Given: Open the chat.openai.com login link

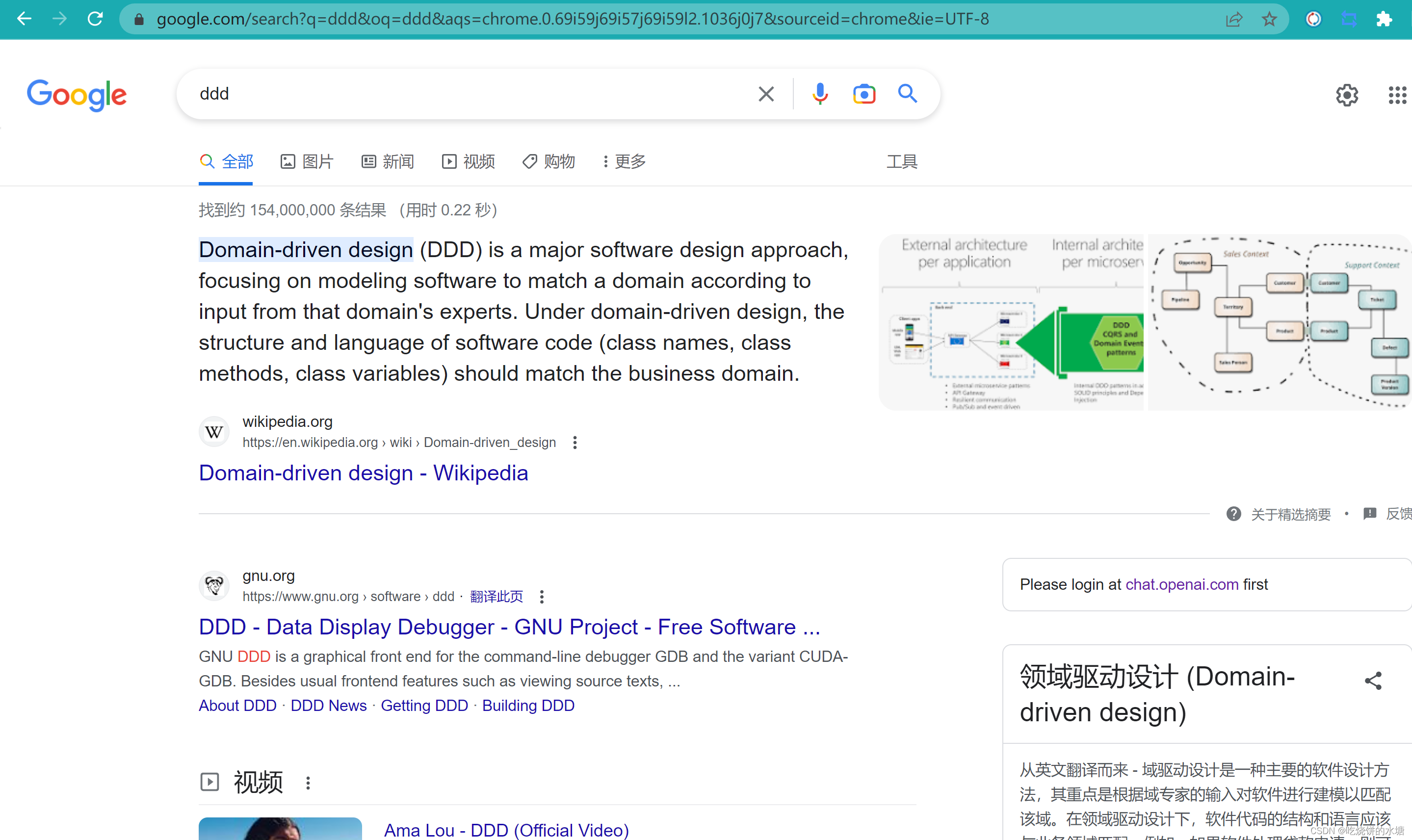Looking at the screenshot, I should [x=1182, y=584].
